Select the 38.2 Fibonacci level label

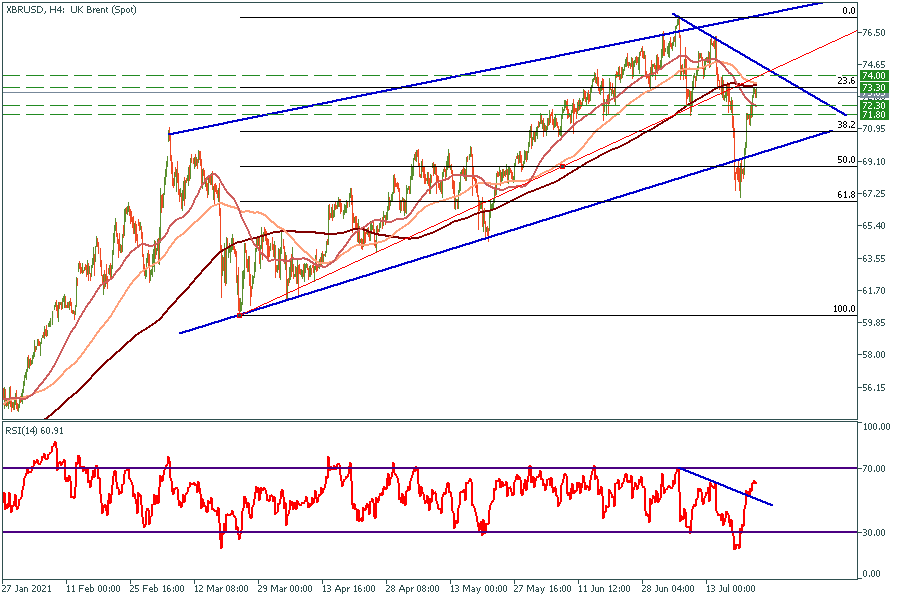click(x=845, y=125)
